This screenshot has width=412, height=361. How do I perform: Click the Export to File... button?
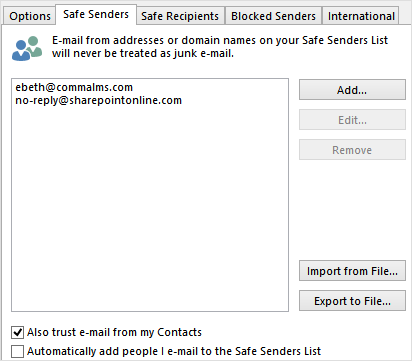coord(352,301)
